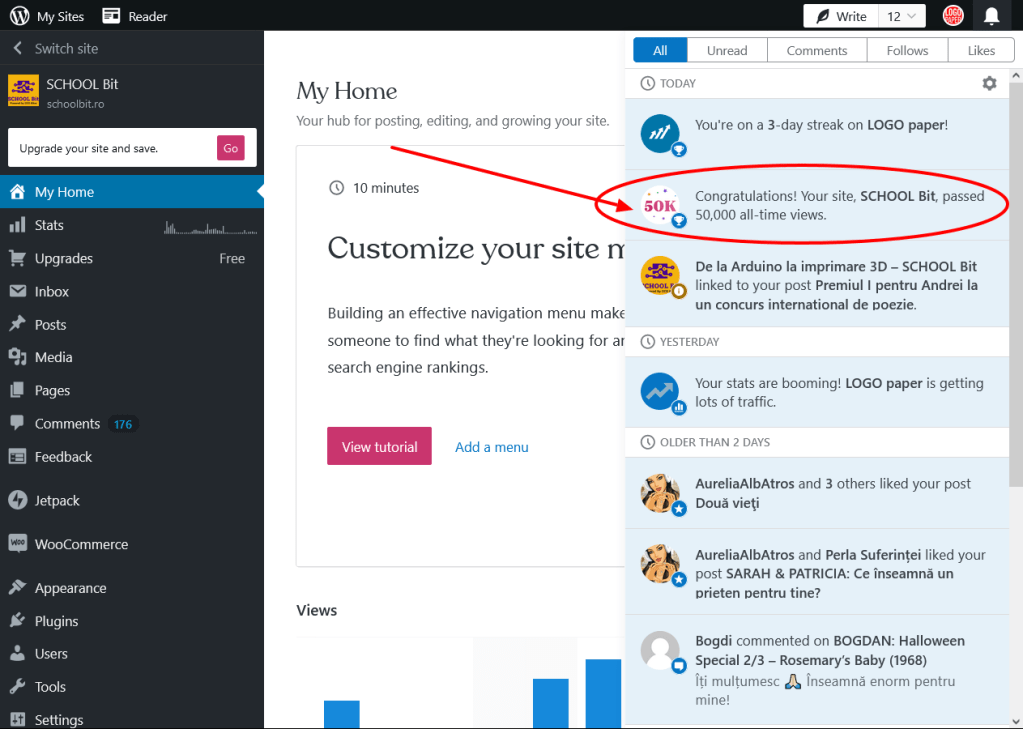Switch to the Comments notifications tab
The image size is (1023, 729).
(816, 51)
